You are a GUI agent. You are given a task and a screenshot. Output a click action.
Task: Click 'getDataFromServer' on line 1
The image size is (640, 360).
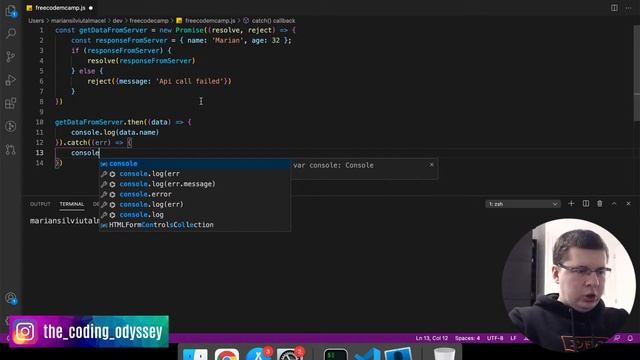click(113, 30)
